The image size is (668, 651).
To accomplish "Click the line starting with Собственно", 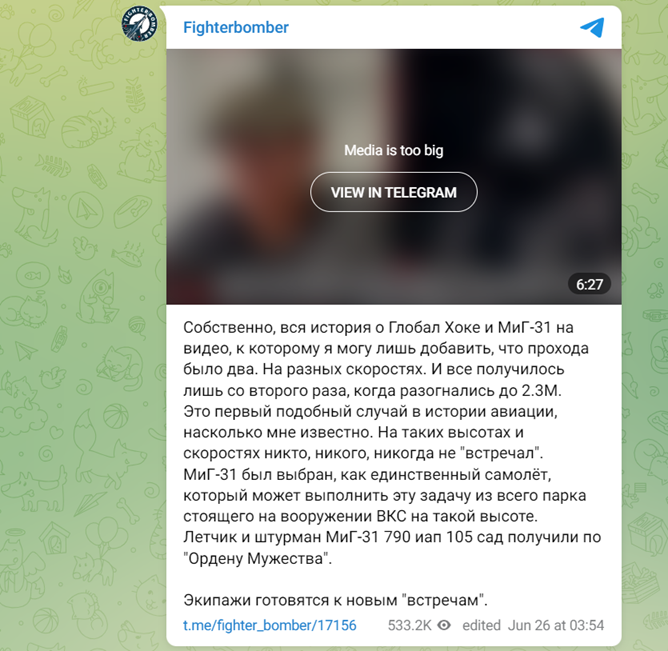I will pos(378,327).
